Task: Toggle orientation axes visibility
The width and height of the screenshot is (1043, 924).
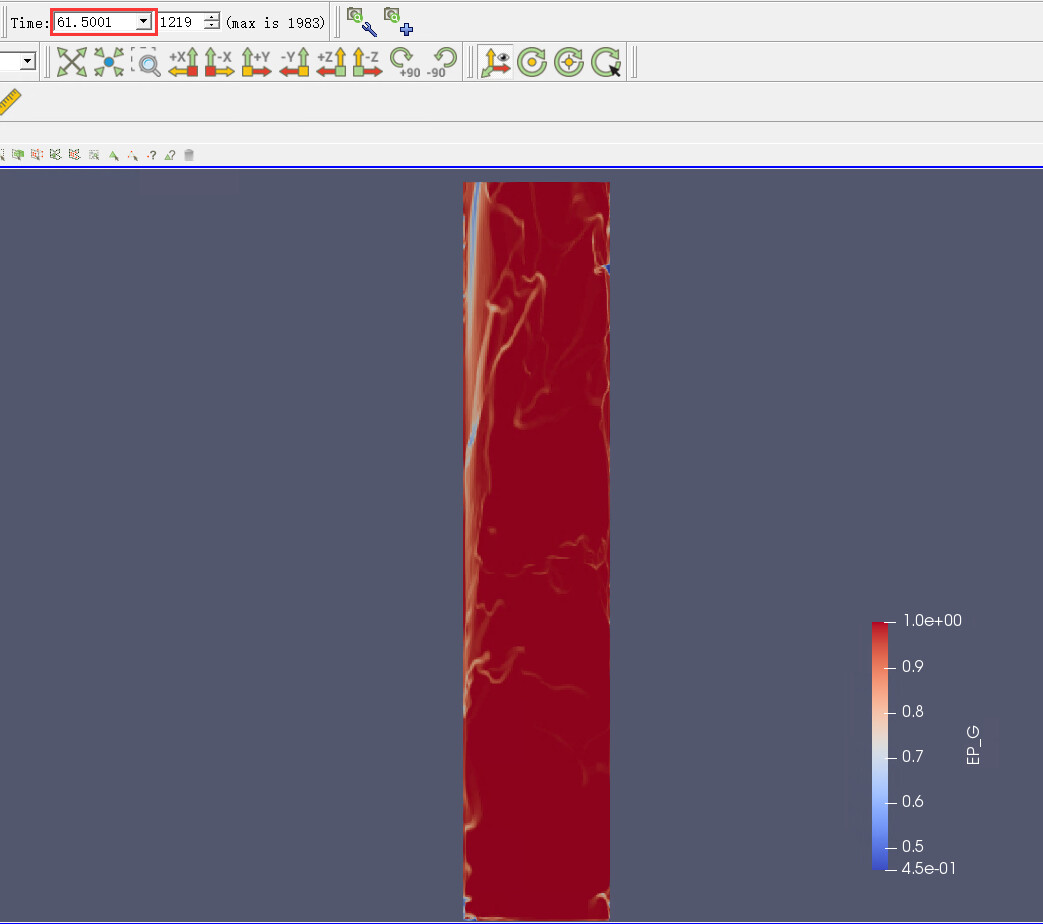Action: point(495,62)
